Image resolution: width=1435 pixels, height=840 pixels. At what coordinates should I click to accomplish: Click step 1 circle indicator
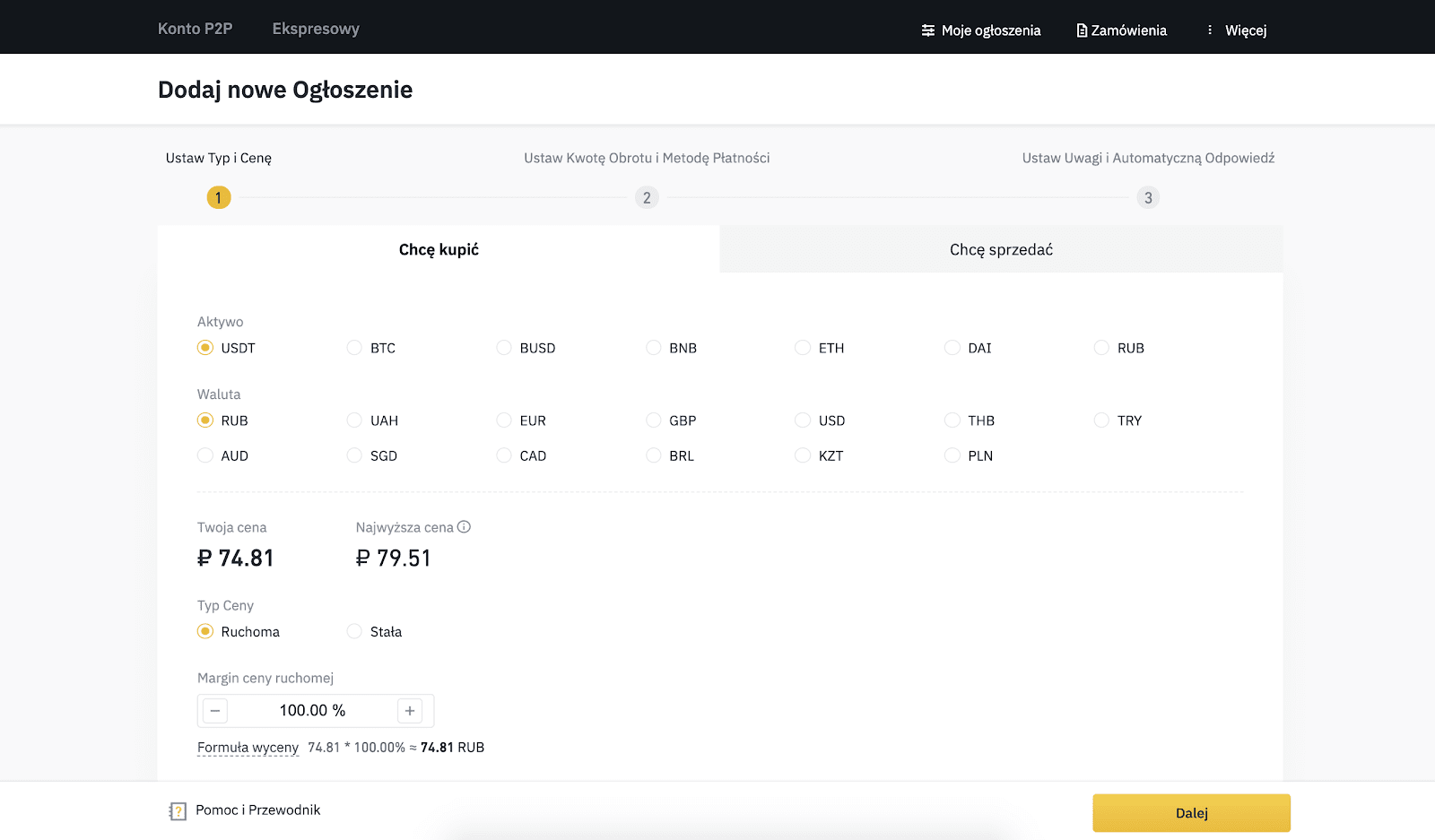click(x=219, y=197)
